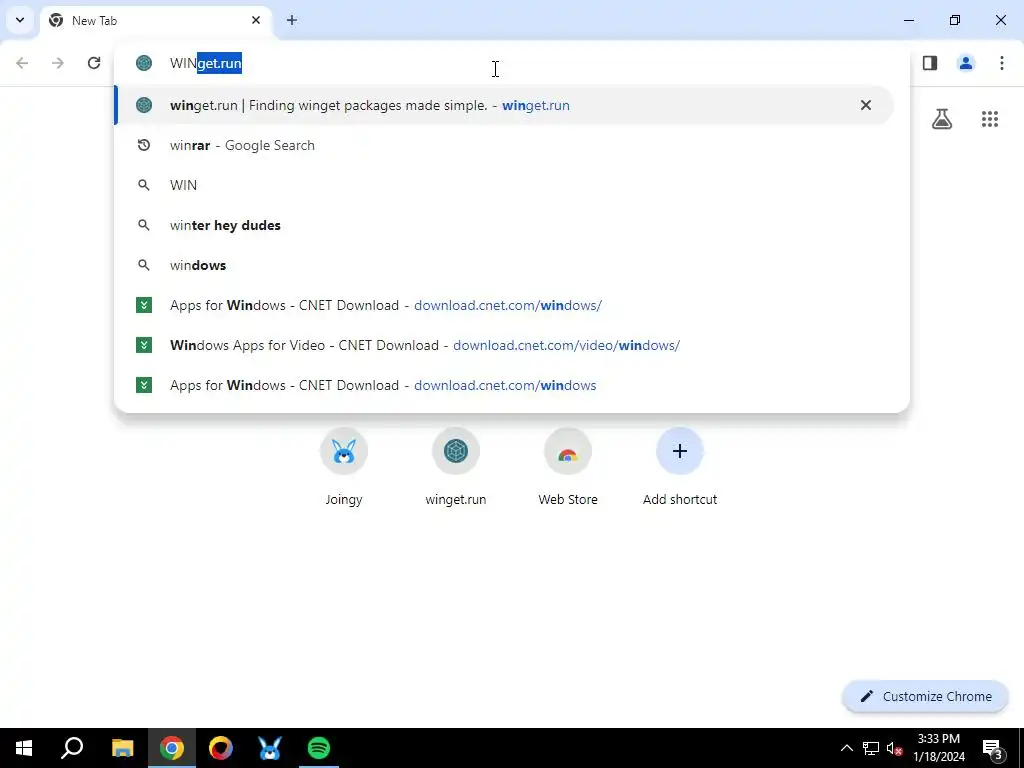The width and height of the screenshot is (1024, 768).
Task: Click the winget.run favicon in address bar
Action: tap(144, 63)
